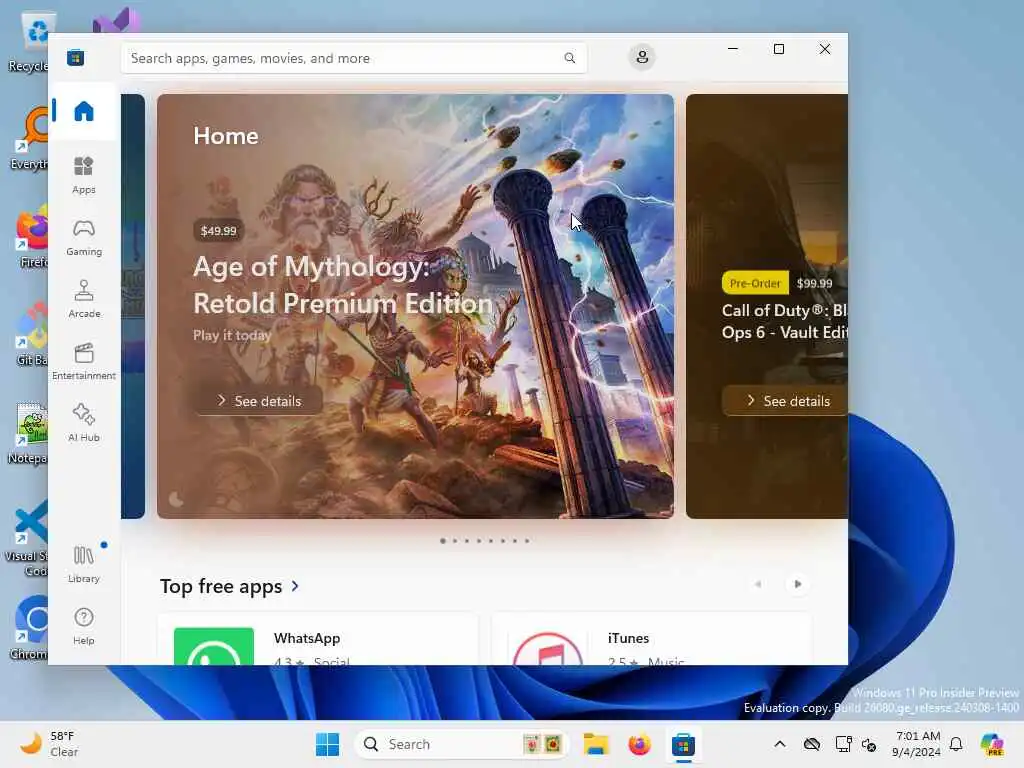Click the iTunes music note icon
The height and width of the screenshot is (768, 1024).
click(x=547, y=649)
